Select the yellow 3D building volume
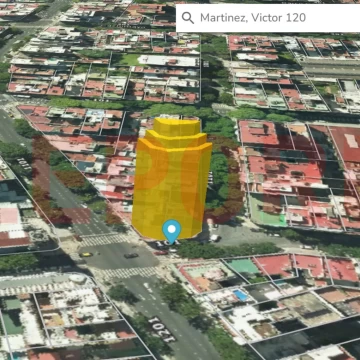 coord(172,179)
